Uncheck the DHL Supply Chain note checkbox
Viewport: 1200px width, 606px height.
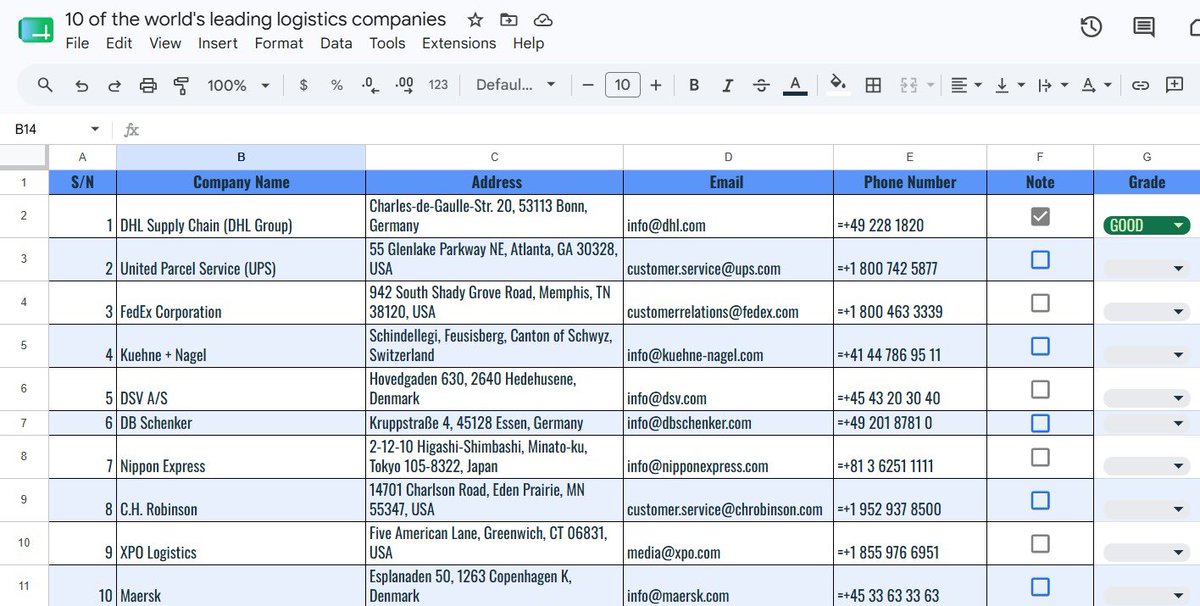[1040, 216]
